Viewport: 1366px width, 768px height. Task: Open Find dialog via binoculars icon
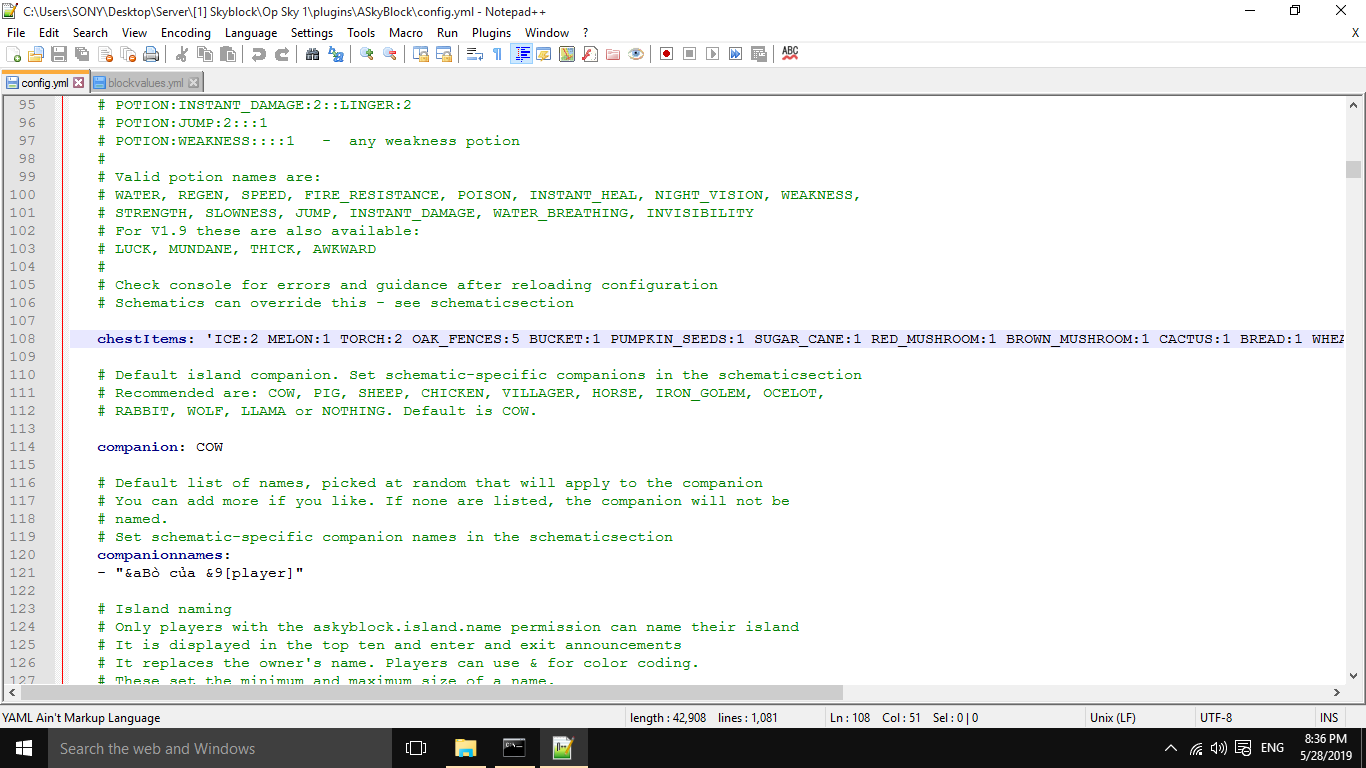tap(312, 54)
